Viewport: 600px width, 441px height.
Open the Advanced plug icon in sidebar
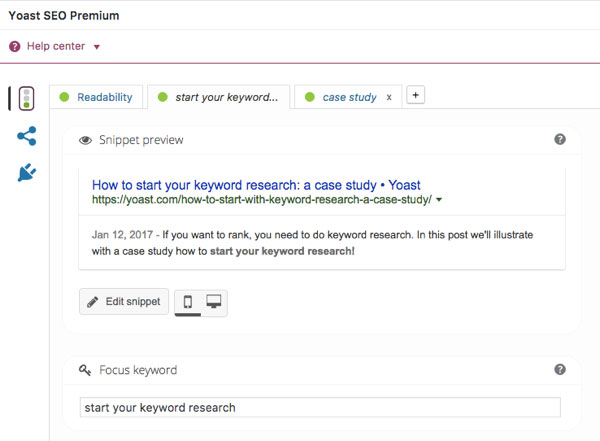(x=27, y=172)
